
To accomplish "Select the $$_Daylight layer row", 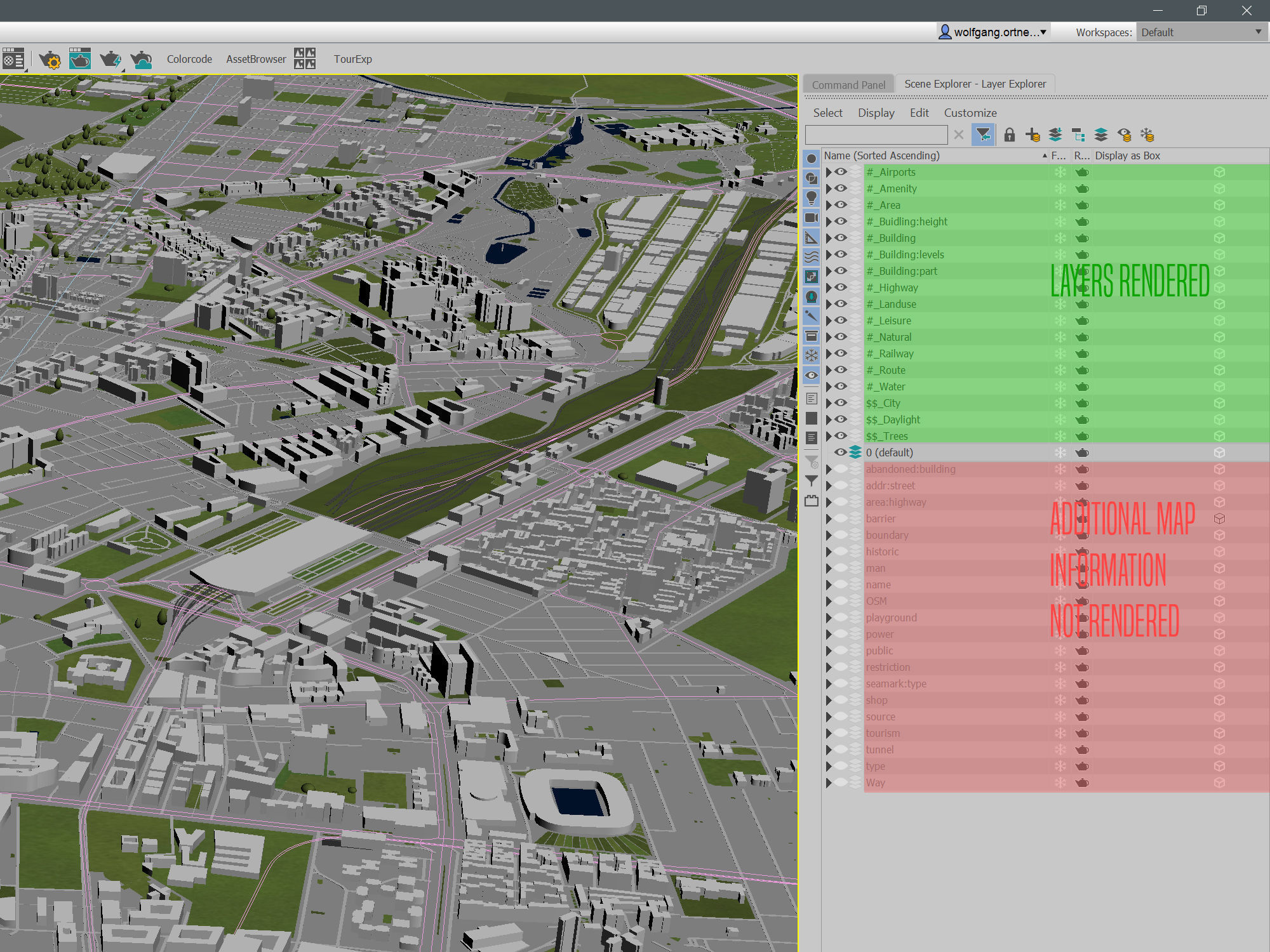I will [1045, 420].
